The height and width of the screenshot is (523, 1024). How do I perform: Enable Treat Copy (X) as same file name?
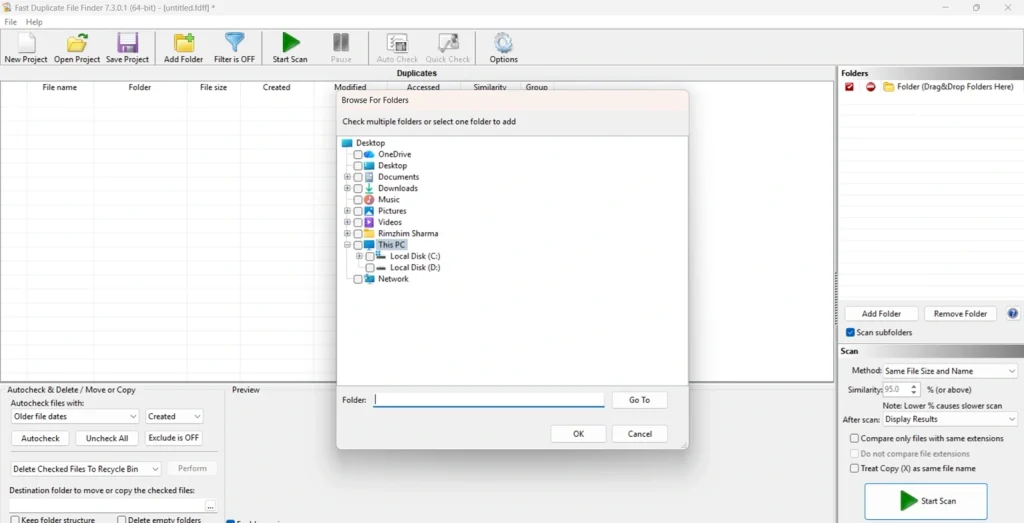[854, 468]
